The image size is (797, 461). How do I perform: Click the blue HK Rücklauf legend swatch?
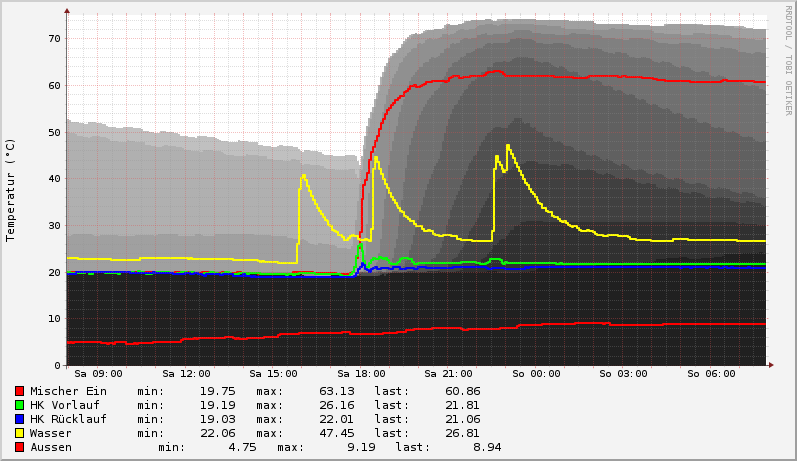coord(19,419)
